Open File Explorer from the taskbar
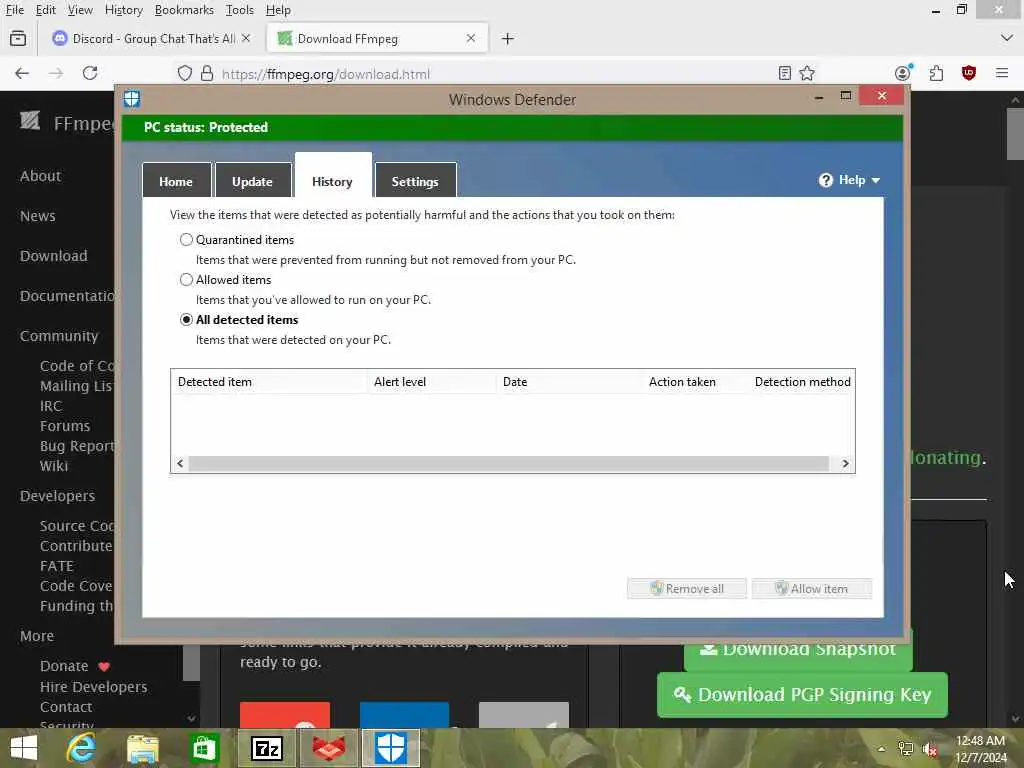1024x768 pixels. 143,748
